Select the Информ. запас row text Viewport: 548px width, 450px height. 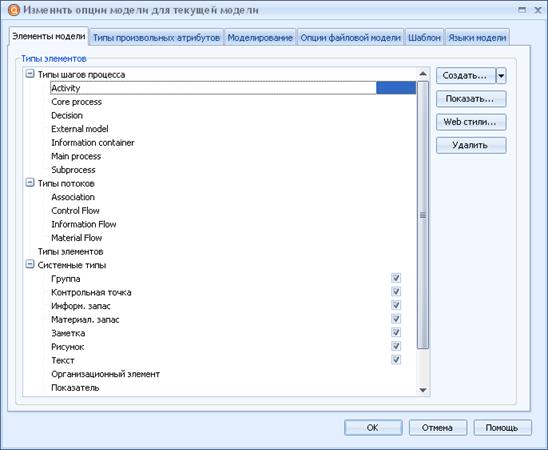(81, 306)
